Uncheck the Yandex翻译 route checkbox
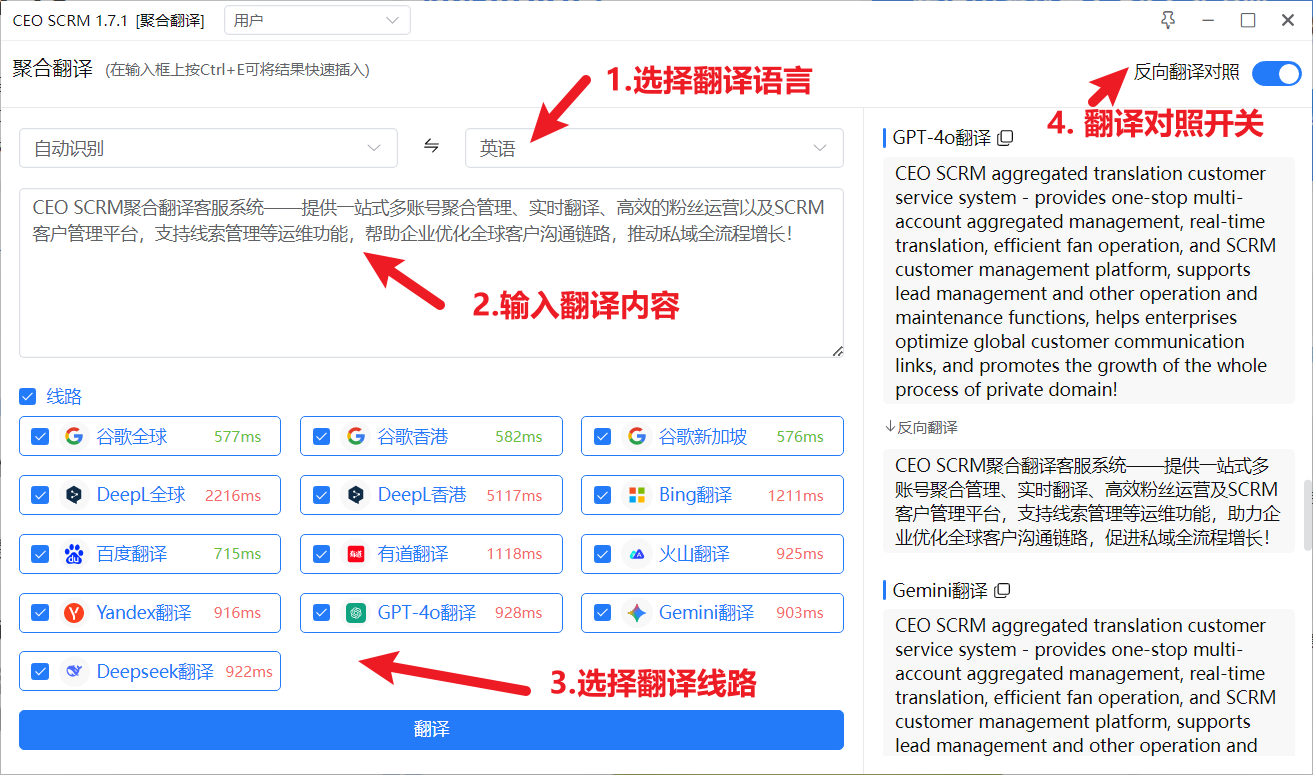The image size is (1313, 775). tap(40, 613)
